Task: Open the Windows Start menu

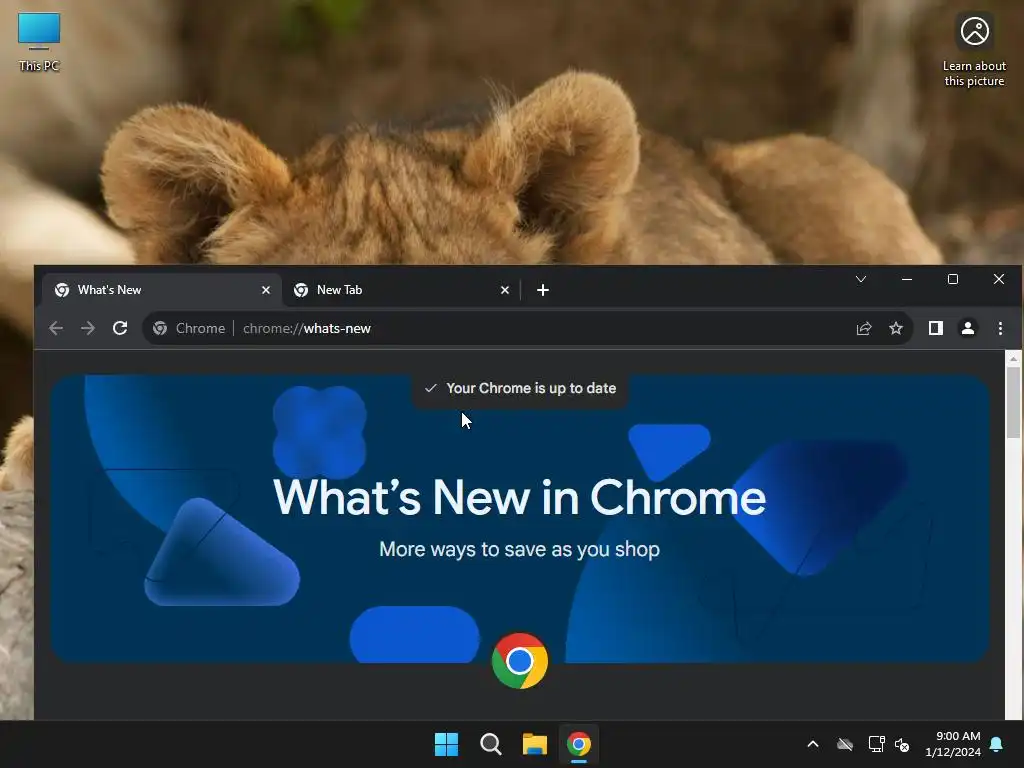Action: point(447,744)
